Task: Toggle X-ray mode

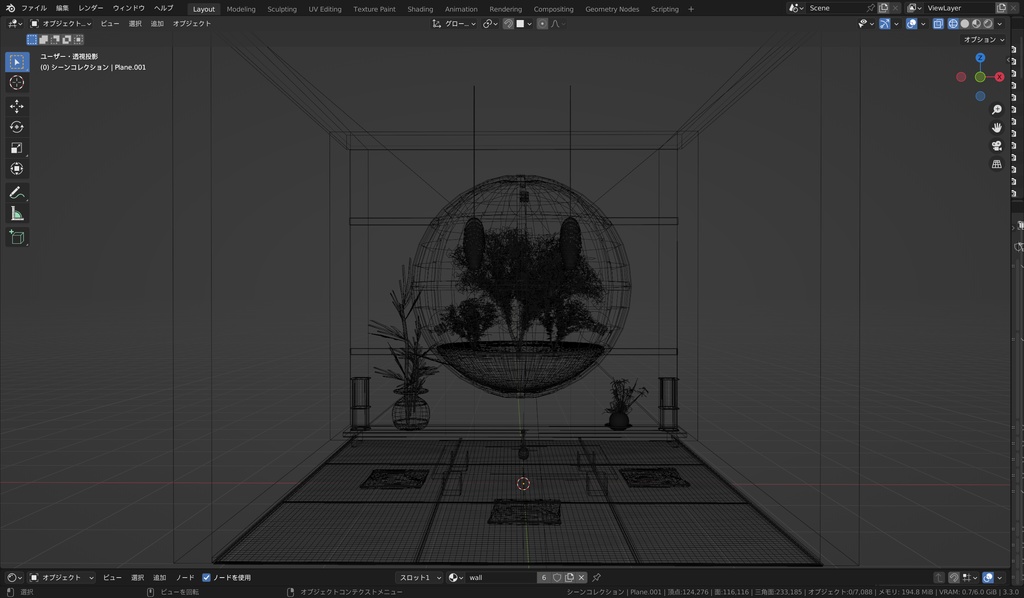Action: click(938, 24)
